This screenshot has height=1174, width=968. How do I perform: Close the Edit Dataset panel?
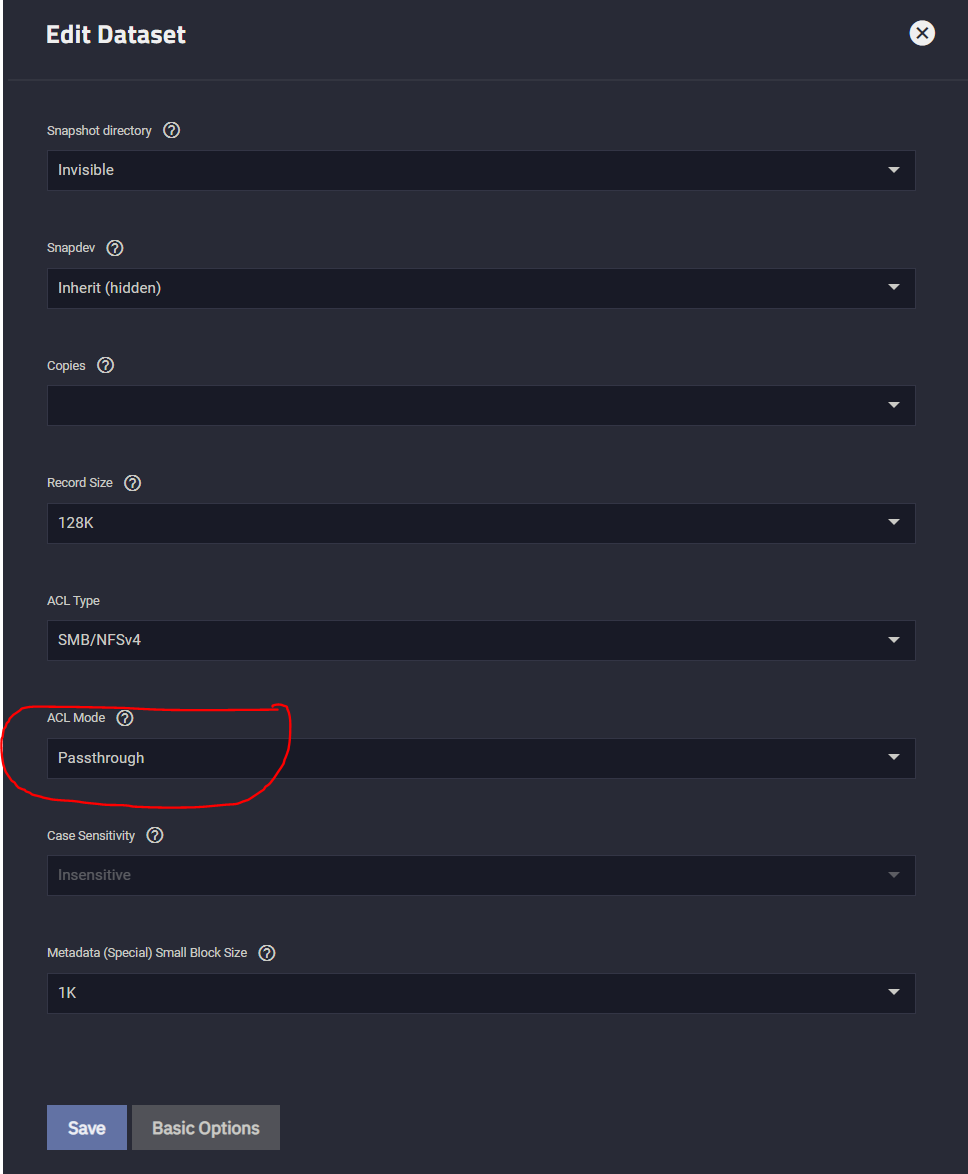tap(922, 33)
